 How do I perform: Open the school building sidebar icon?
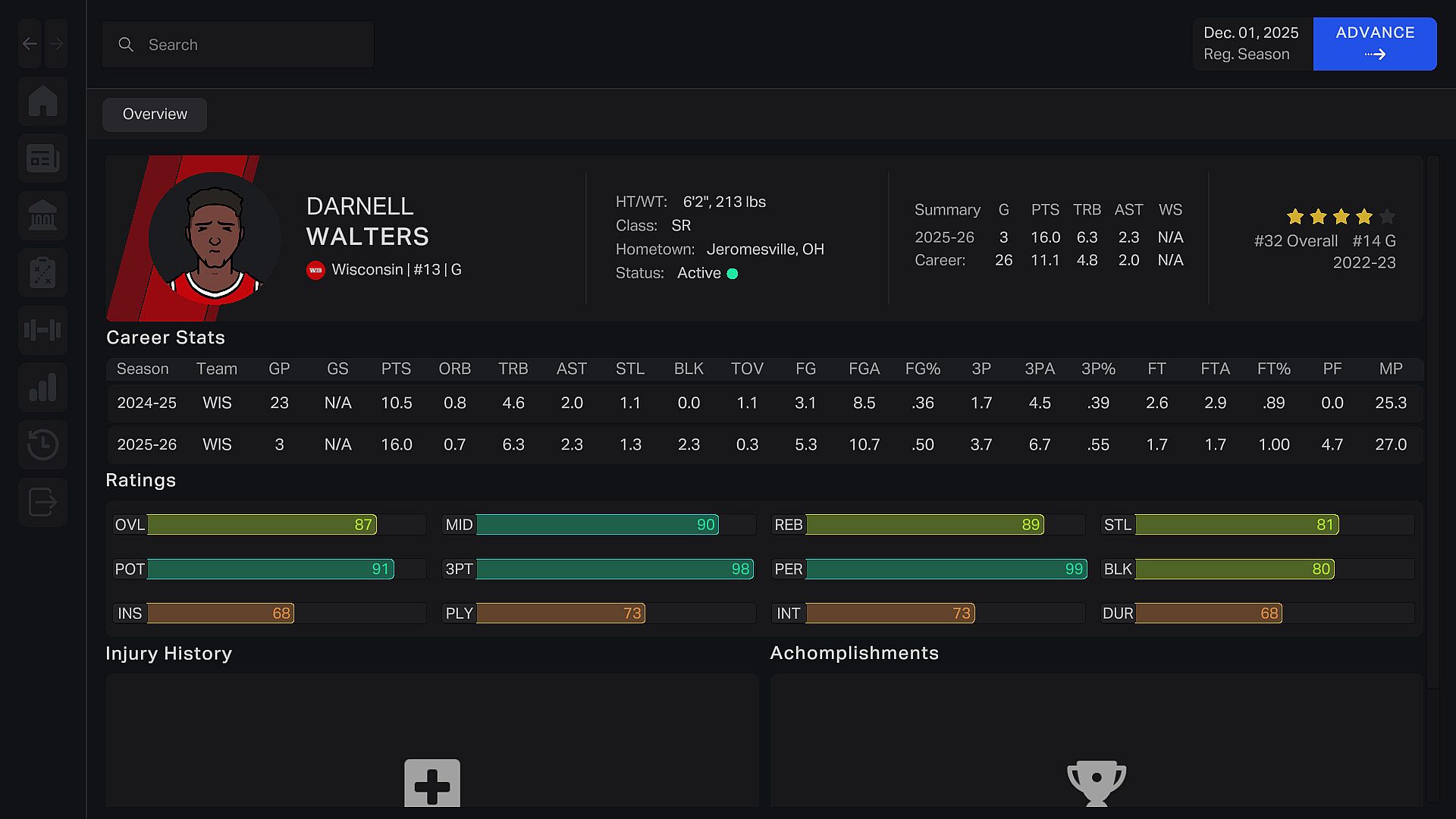coord(43,215)
